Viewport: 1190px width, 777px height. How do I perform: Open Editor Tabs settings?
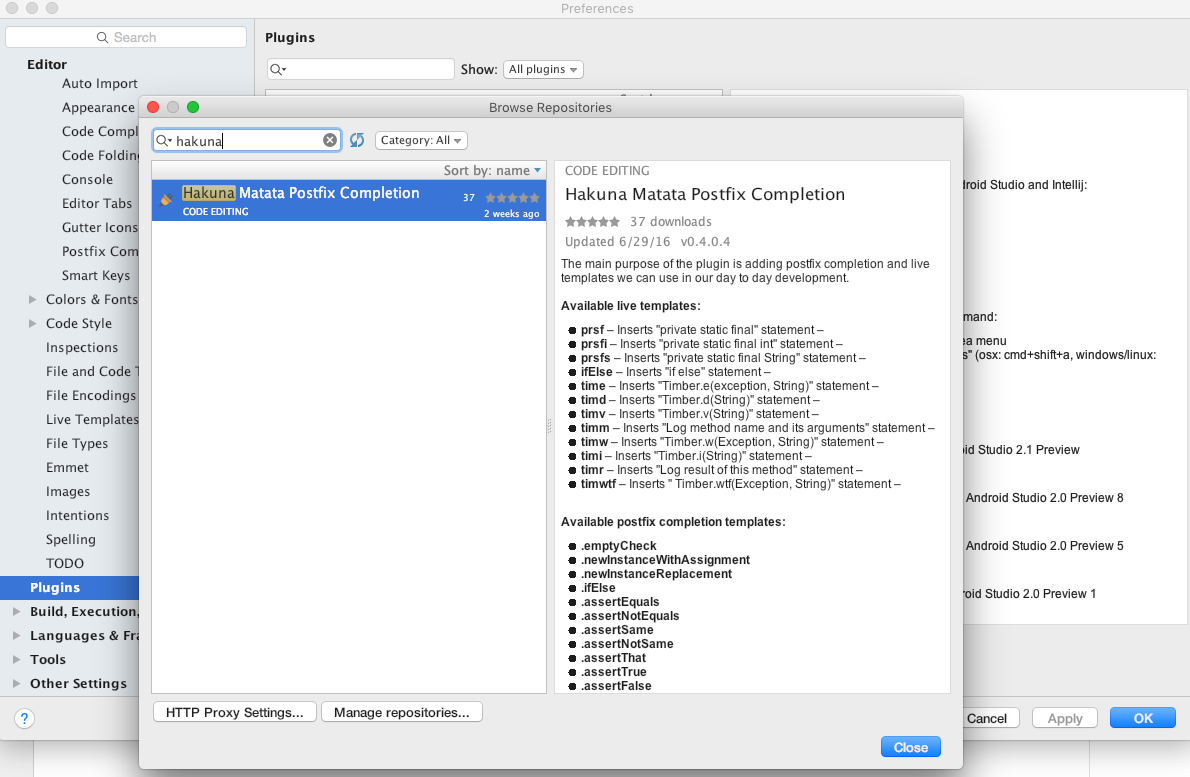[97, 203]
